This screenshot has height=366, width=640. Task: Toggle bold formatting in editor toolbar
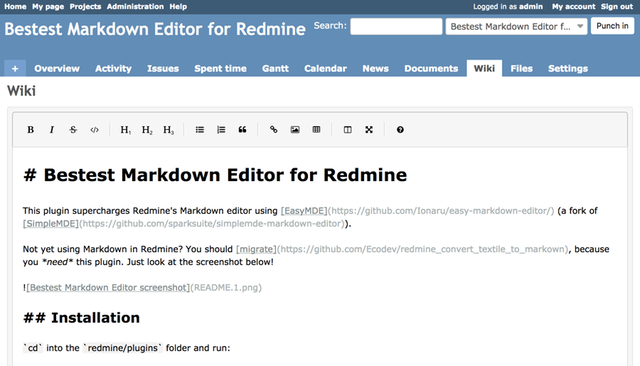click(30, 130)
